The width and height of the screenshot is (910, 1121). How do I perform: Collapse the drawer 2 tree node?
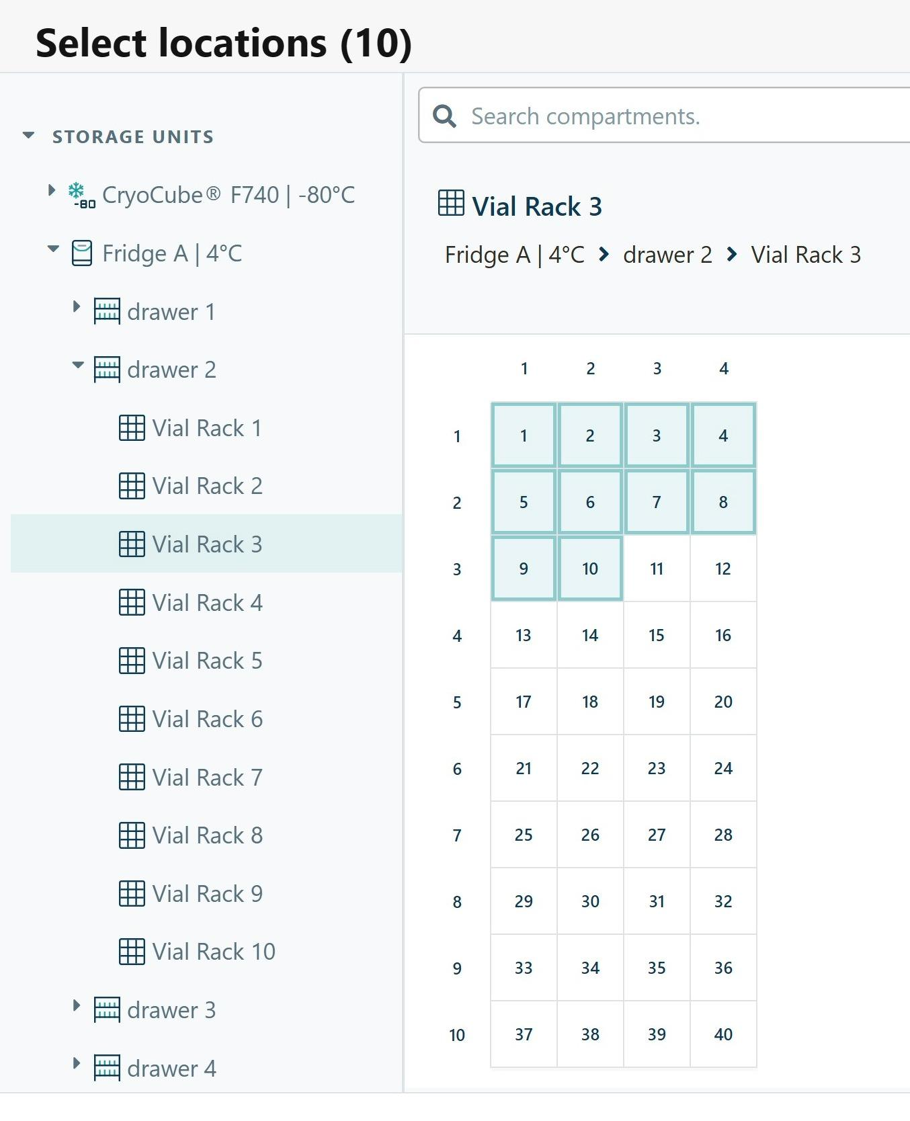(x=78, y=365)
